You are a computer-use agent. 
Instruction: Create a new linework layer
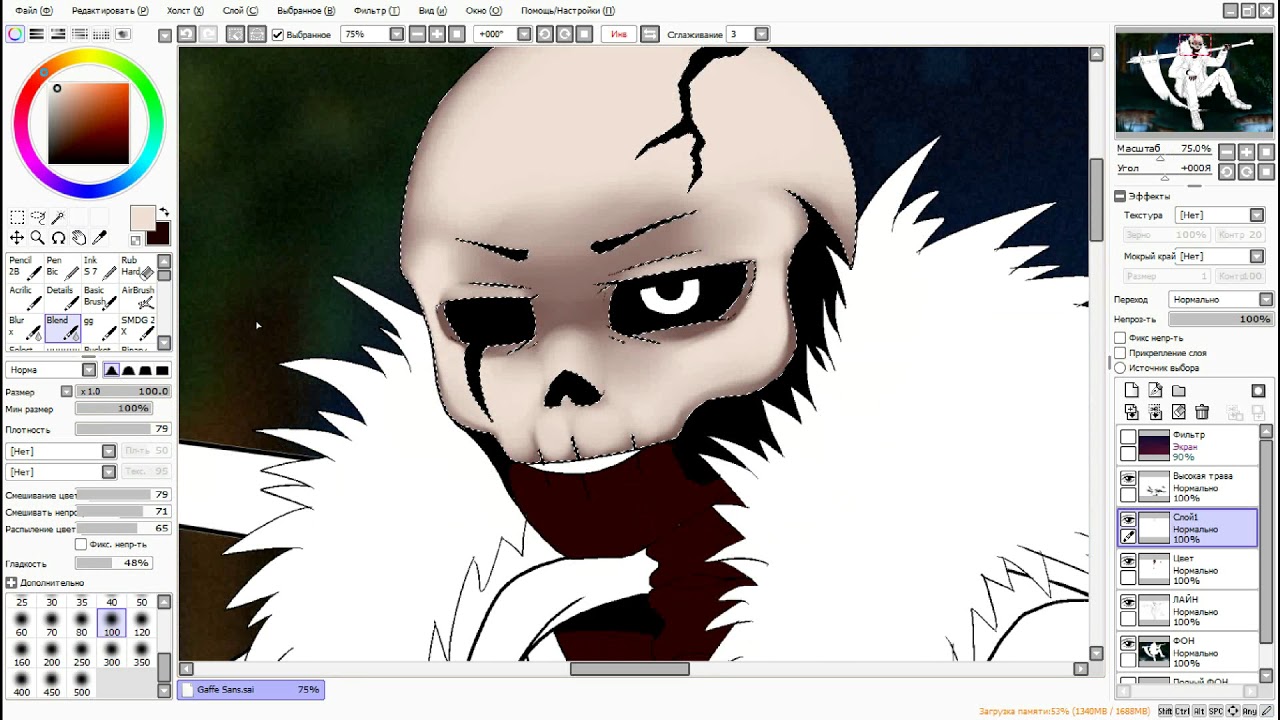point(1155,391)
